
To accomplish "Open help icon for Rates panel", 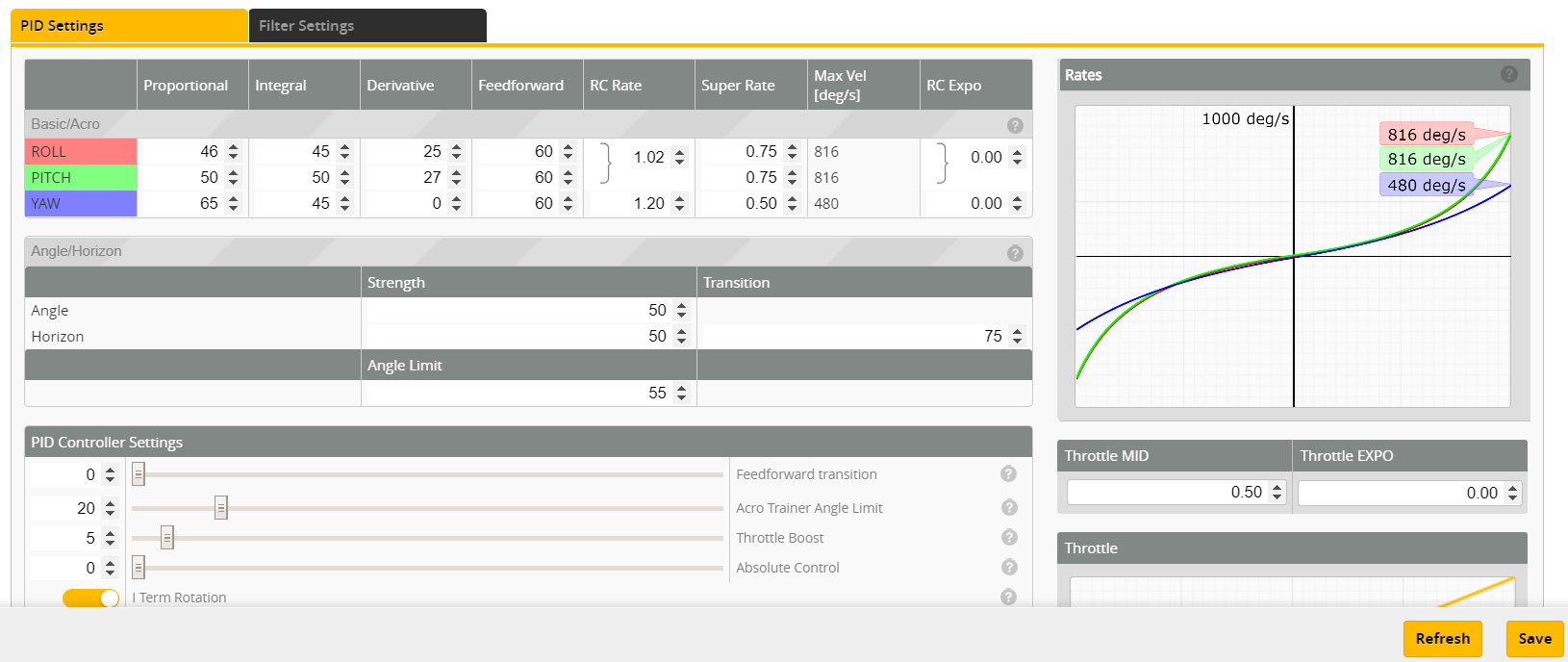I will coord(1509,74).
